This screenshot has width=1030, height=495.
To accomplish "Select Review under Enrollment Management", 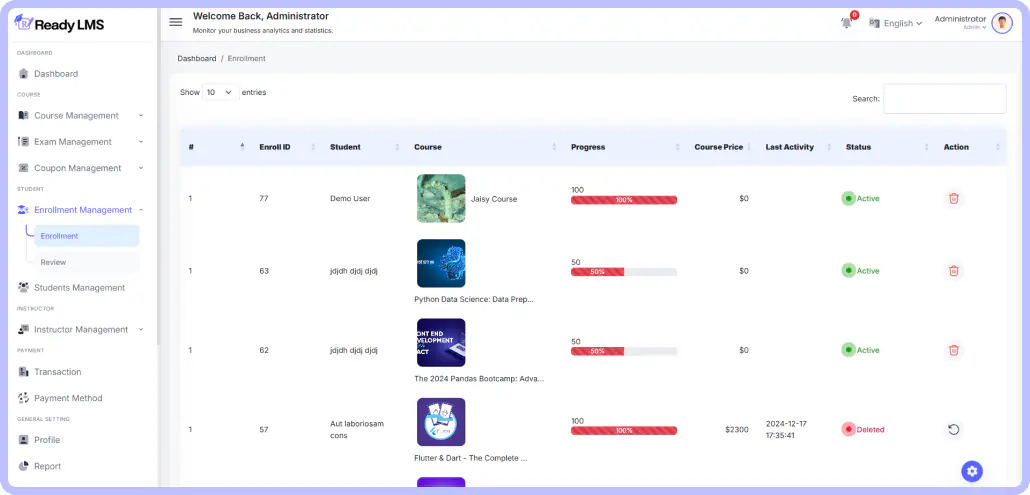I will tap(54, 262).
